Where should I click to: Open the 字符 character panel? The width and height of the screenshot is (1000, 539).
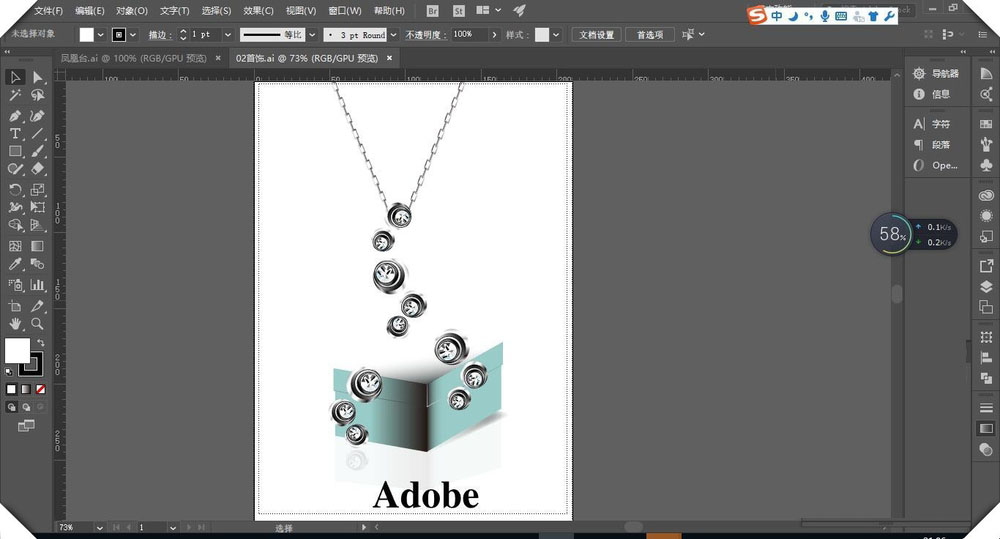pos(940,124)
